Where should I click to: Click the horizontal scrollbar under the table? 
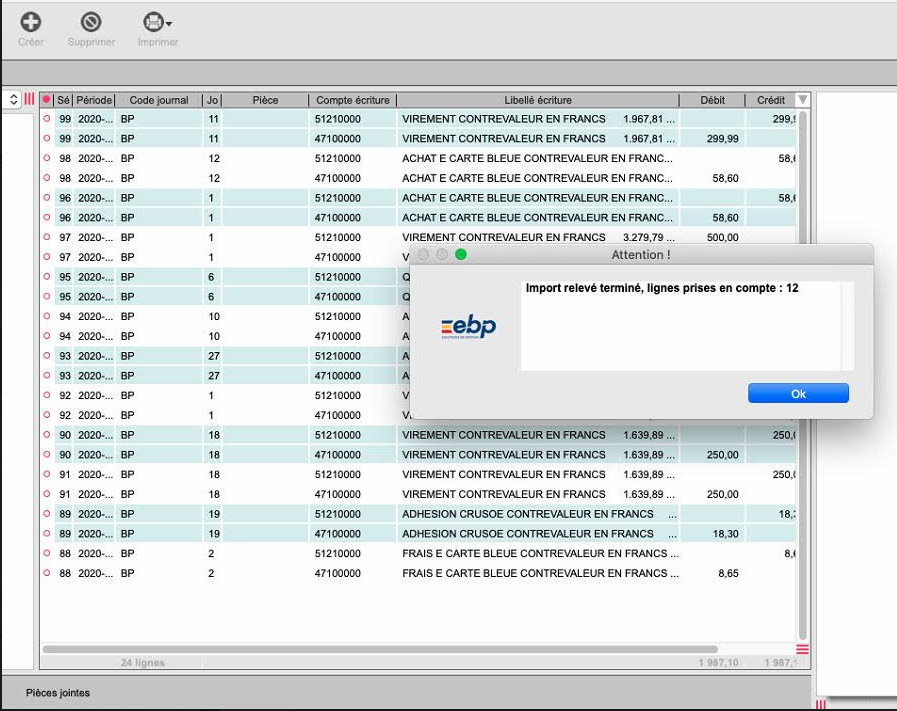pos(380,649)
